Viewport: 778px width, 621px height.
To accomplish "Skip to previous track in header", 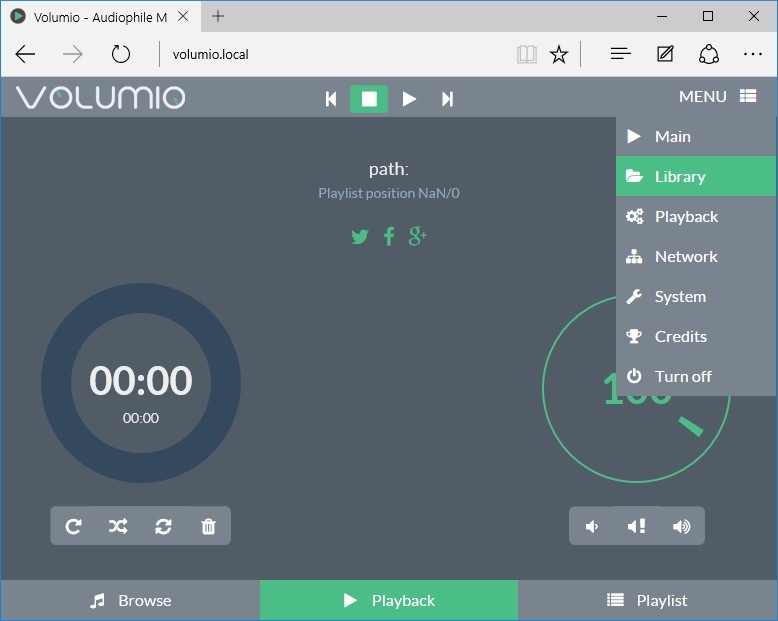I will tap(331, 99).
